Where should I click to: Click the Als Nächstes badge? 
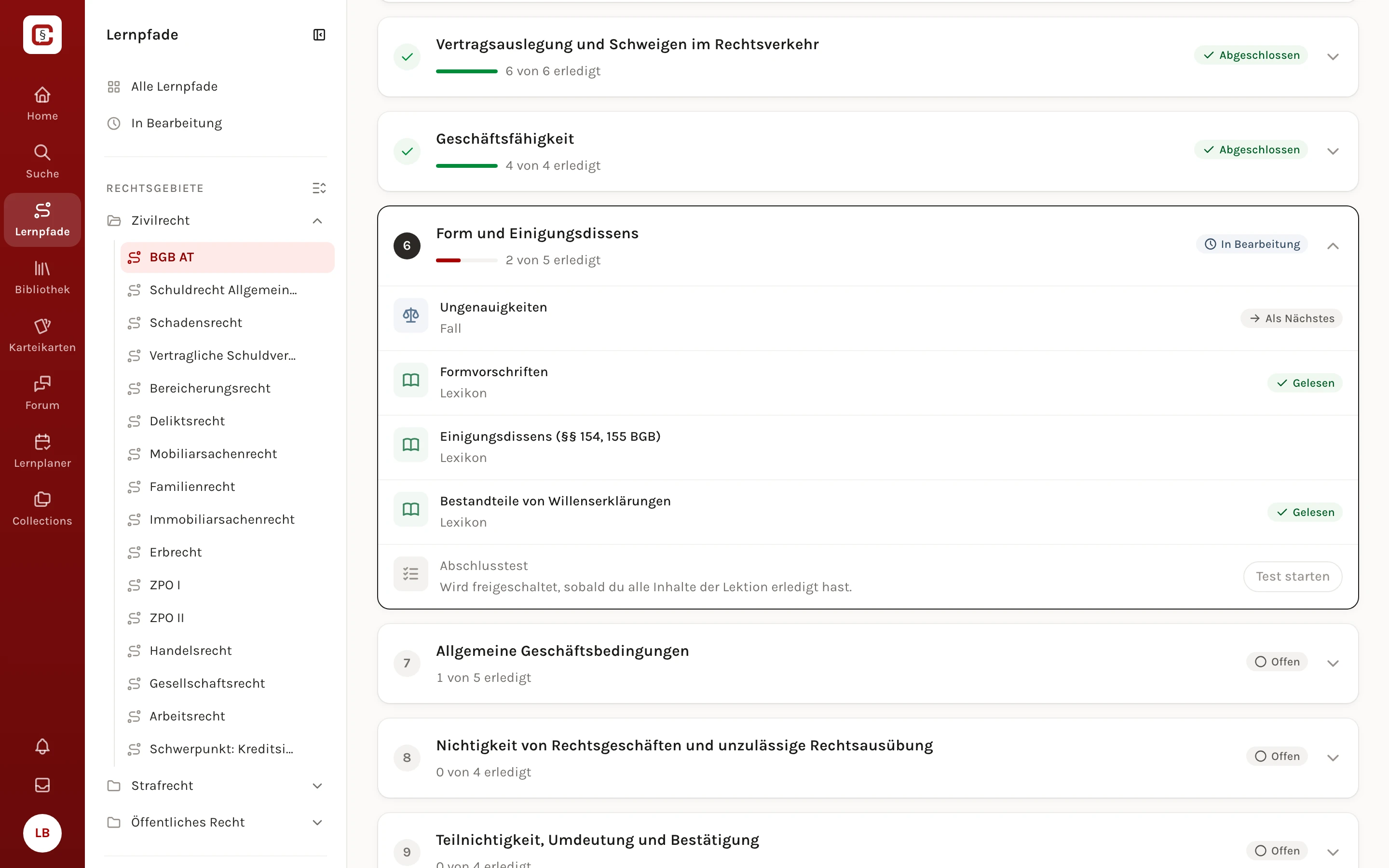[x=1292, y=319]
